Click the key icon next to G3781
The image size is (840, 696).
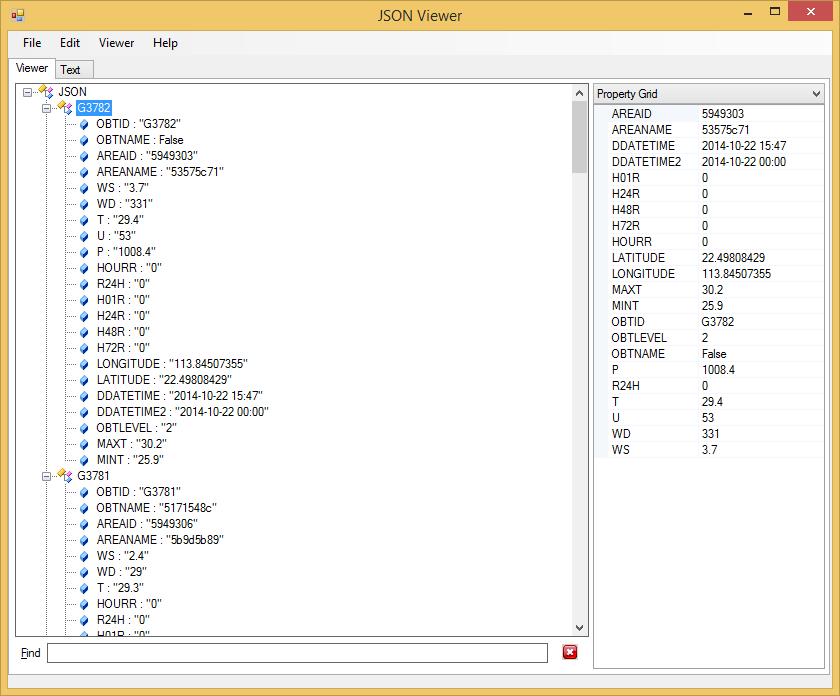(x=63, y=475)
